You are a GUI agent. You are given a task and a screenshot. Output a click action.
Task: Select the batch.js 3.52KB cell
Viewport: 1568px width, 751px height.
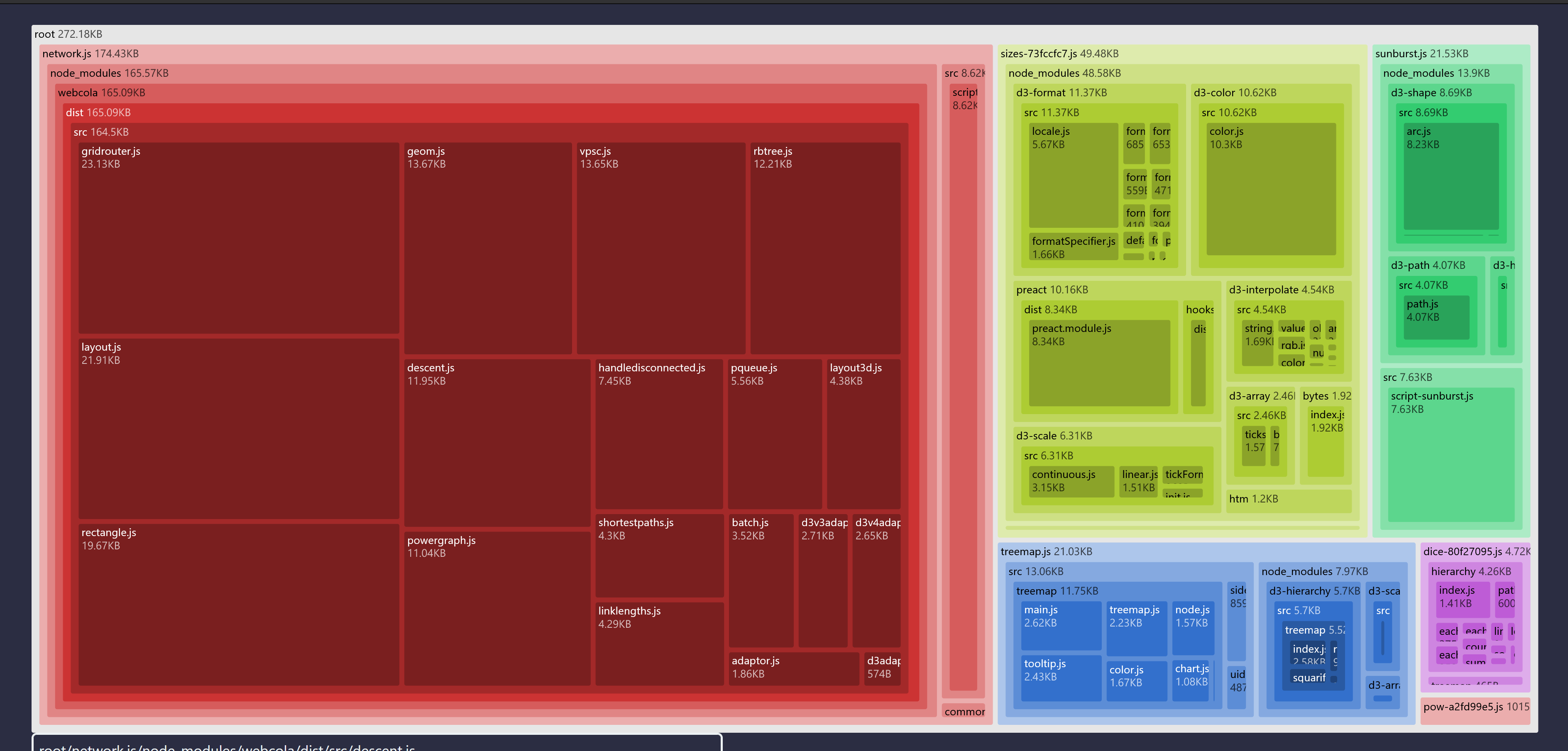761,580
